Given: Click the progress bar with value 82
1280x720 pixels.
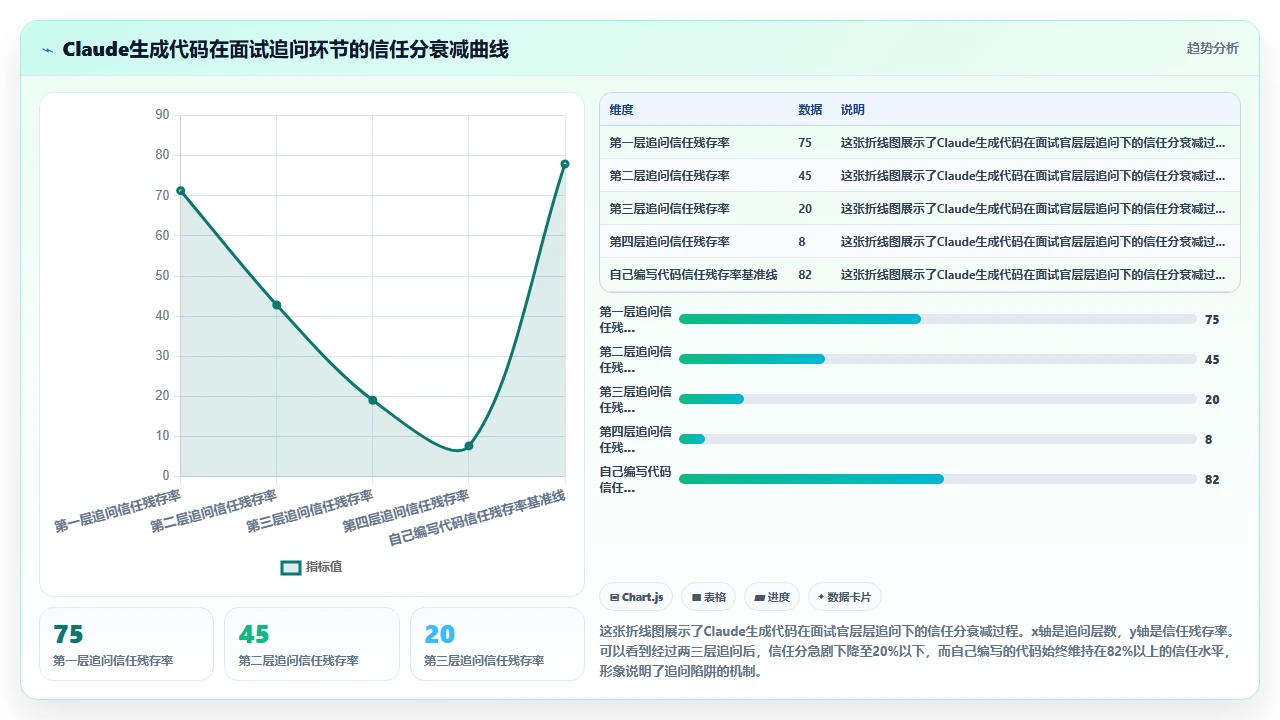Looking at the screenshot, I should coord(938,479).
